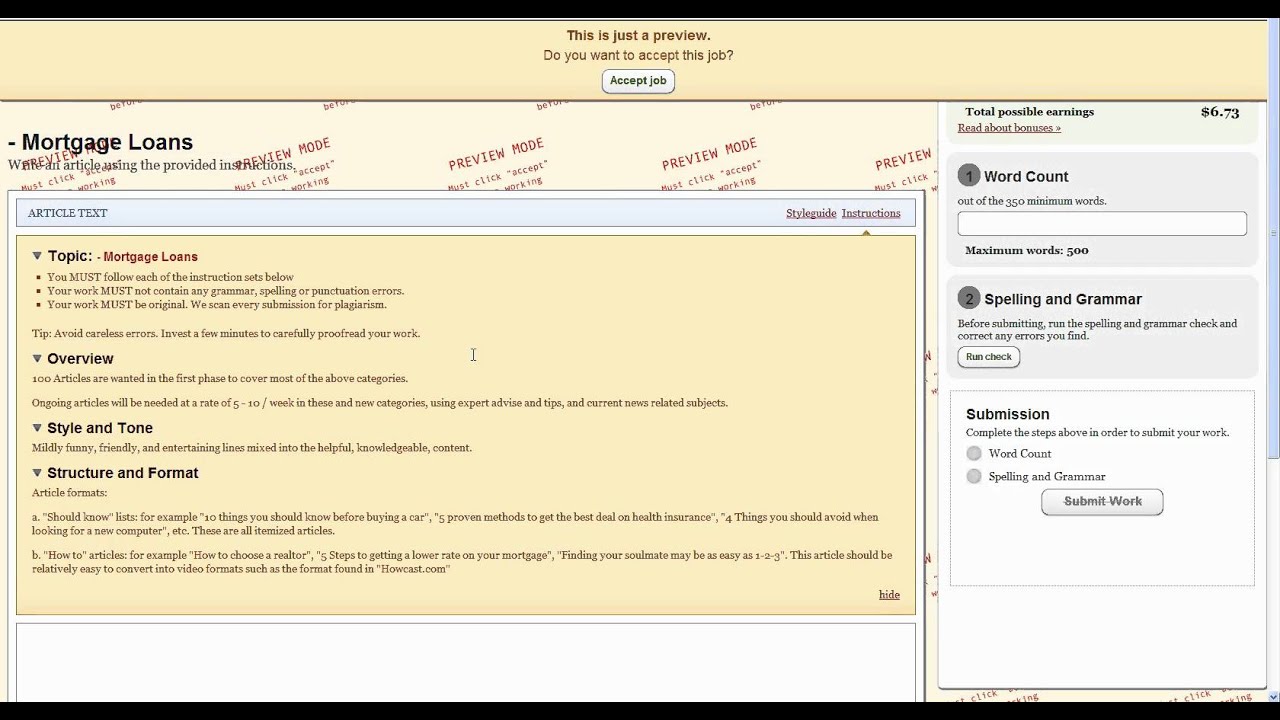Click the 'Submission' heading
The width and height of the screenshot is (1280, 720).
pos(1007,414)
